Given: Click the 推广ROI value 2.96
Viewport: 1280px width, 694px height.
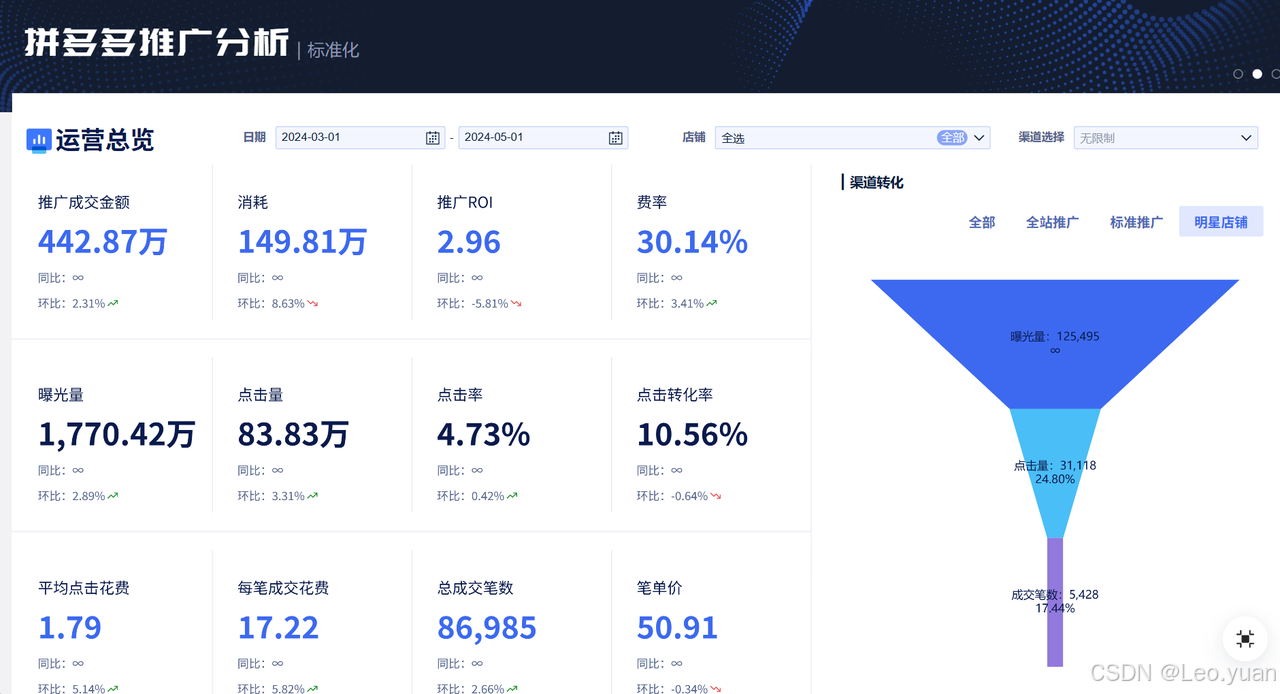Looking at the screenshot, I should pyautogui.click(x=469, y=242).
